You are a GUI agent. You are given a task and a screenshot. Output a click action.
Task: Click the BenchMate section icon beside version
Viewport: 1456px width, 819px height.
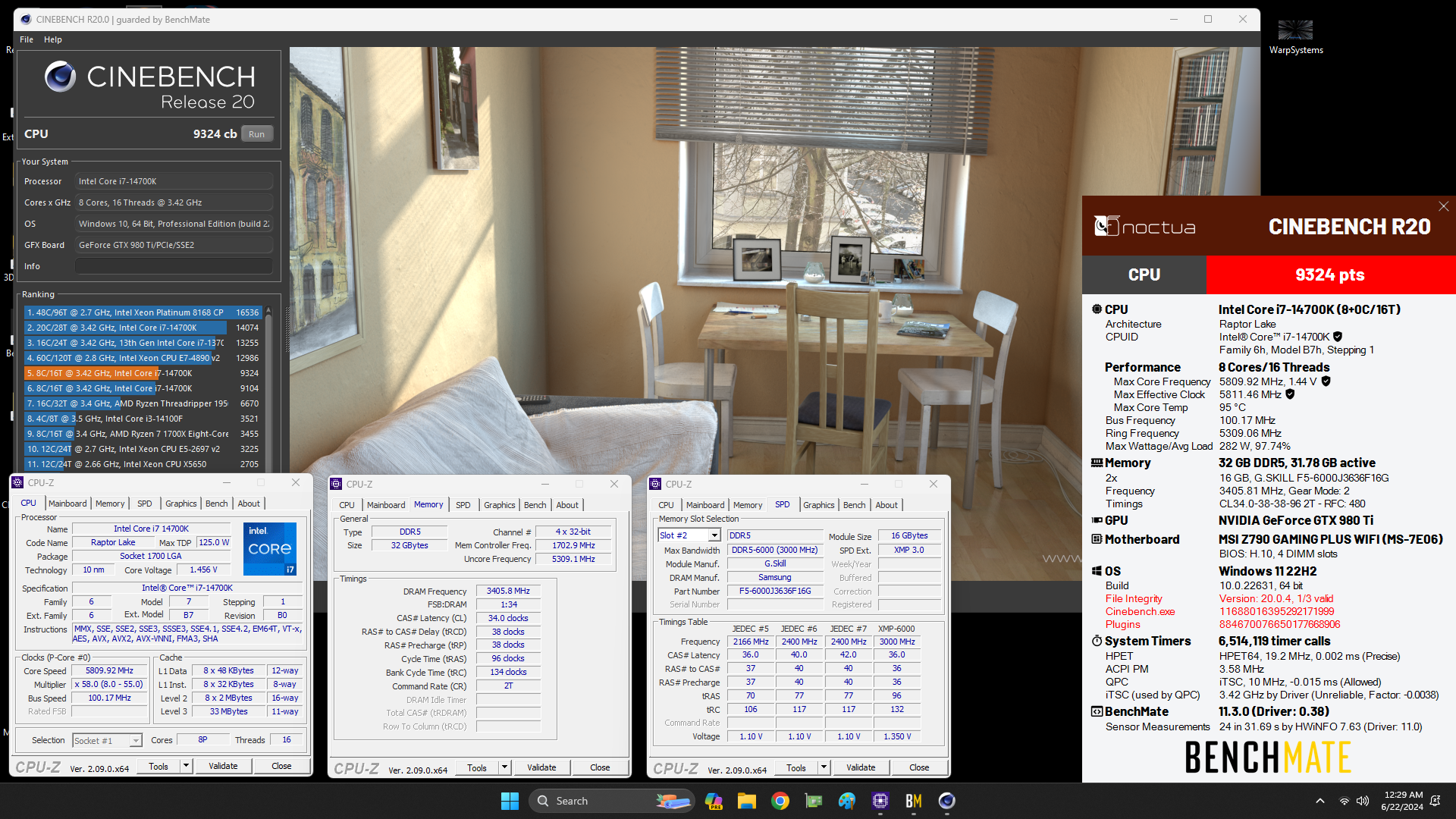[x=1097, y=711]
